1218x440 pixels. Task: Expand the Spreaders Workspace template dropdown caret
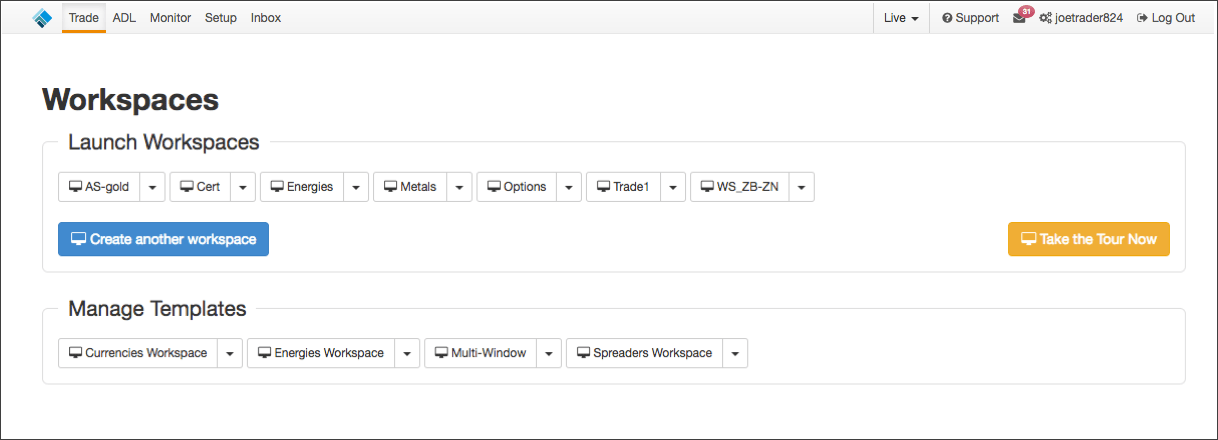[735, 353]
